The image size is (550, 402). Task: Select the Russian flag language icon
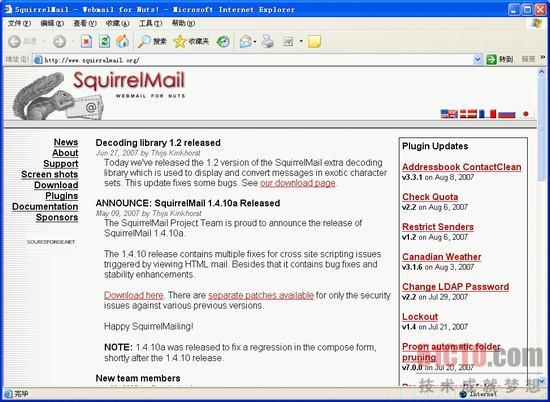click(507, 114)
